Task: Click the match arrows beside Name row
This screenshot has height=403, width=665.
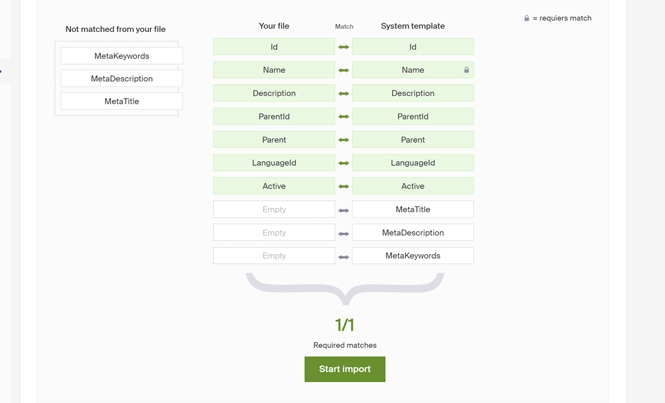Action: pyautogui.click(x=344, y=70)
